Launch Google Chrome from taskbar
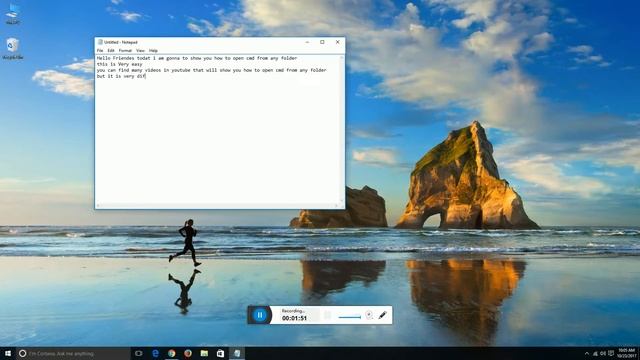 171,353
